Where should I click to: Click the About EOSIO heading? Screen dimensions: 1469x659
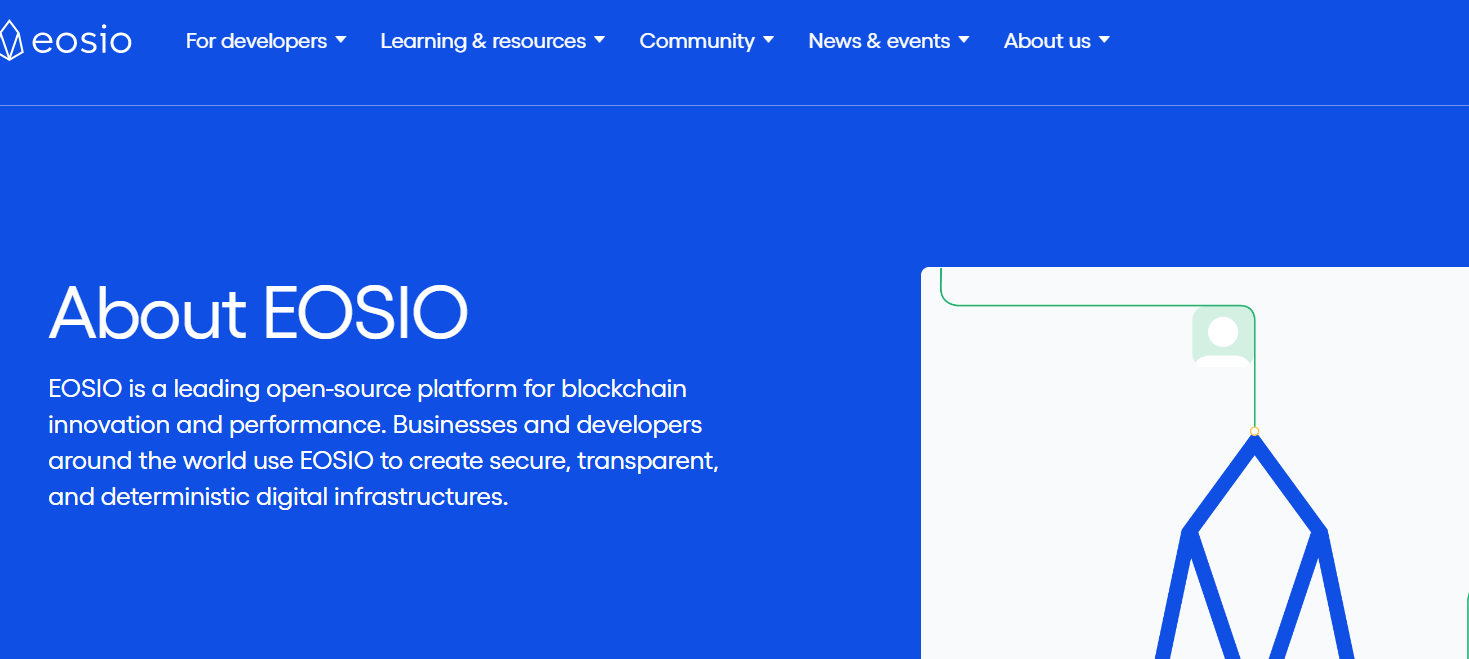tap(257, 313)
